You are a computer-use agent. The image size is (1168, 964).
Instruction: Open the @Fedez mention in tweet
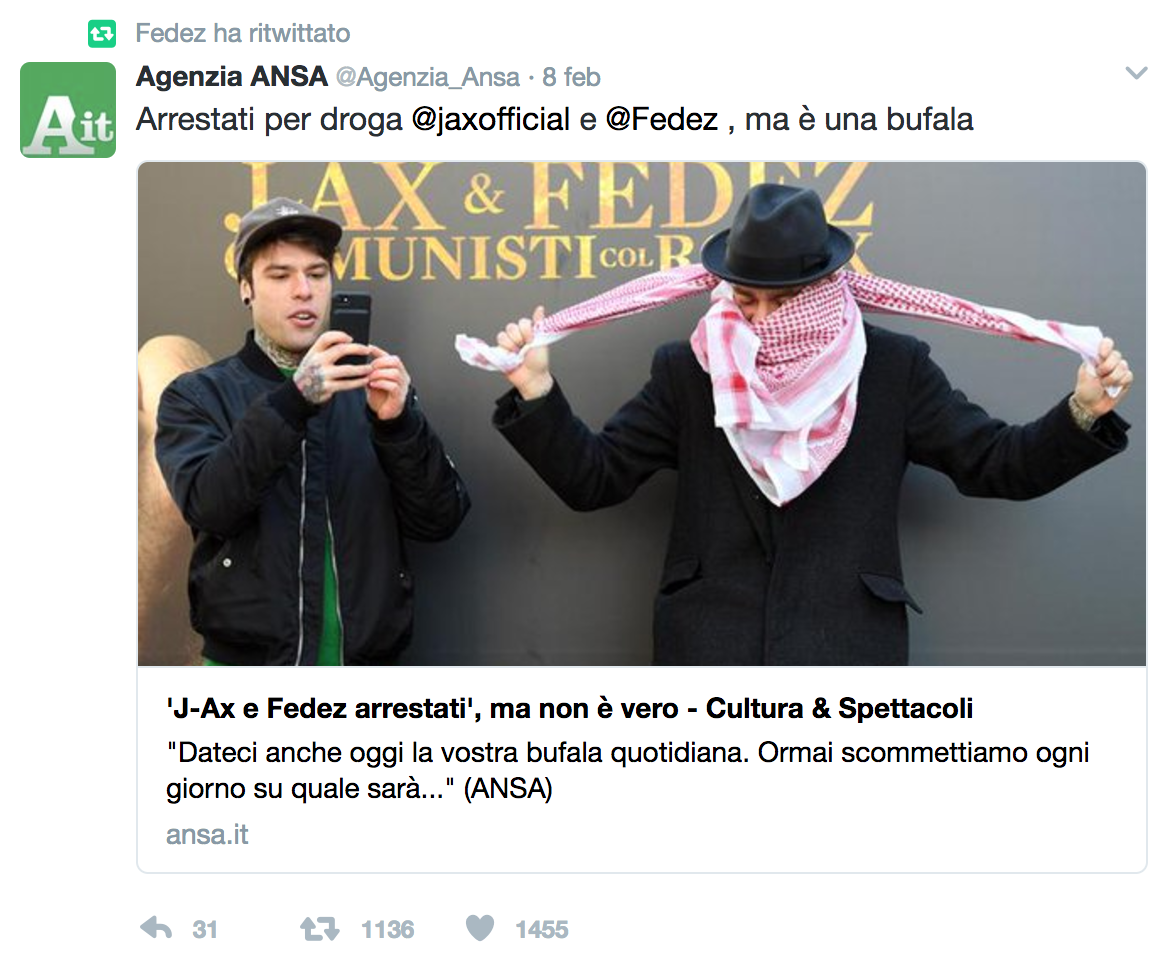661,119
